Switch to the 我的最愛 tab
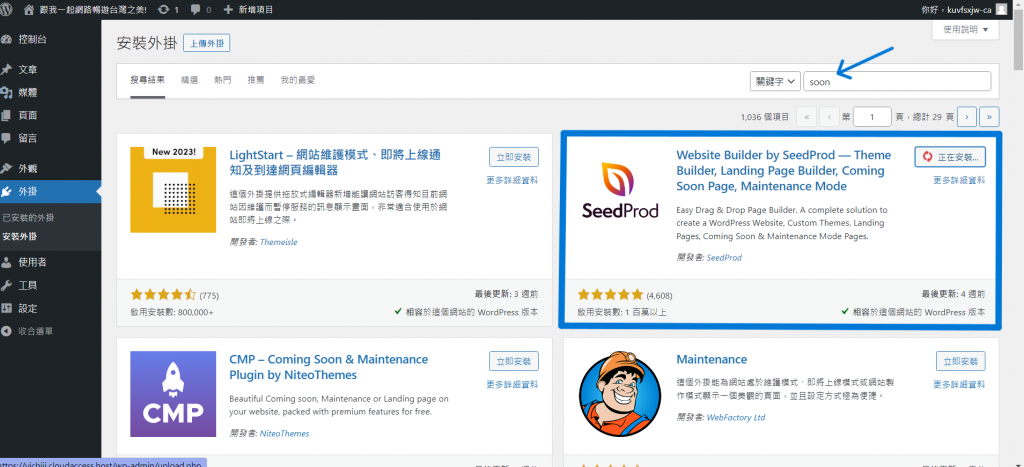The height and width of the screenshot is (467, 1024). click(298, 80)
